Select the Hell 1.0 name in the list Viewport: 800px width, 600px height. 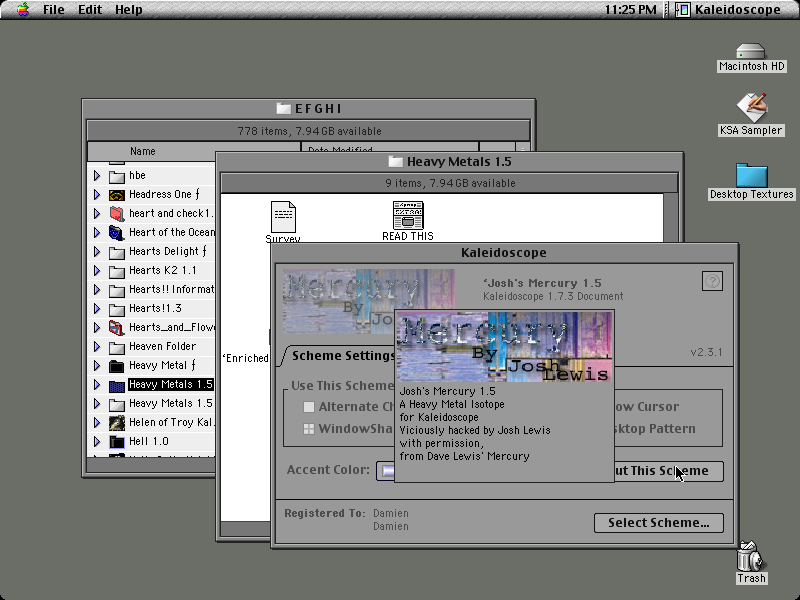(148, 441)
